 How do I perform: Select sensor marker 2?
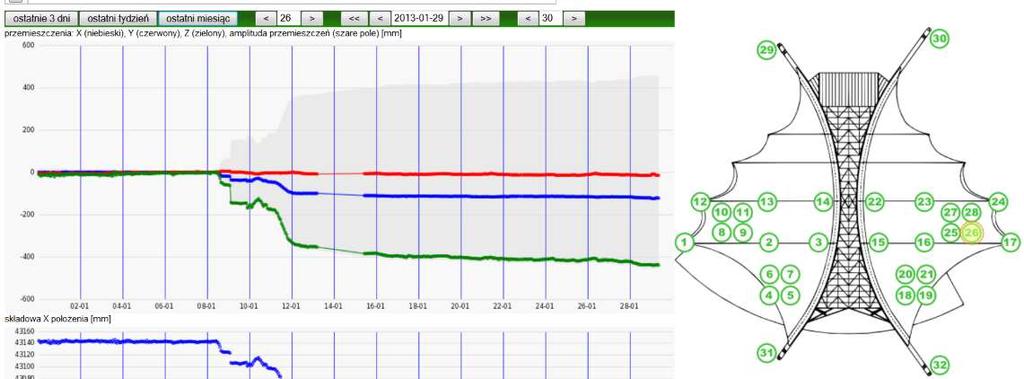769,243
